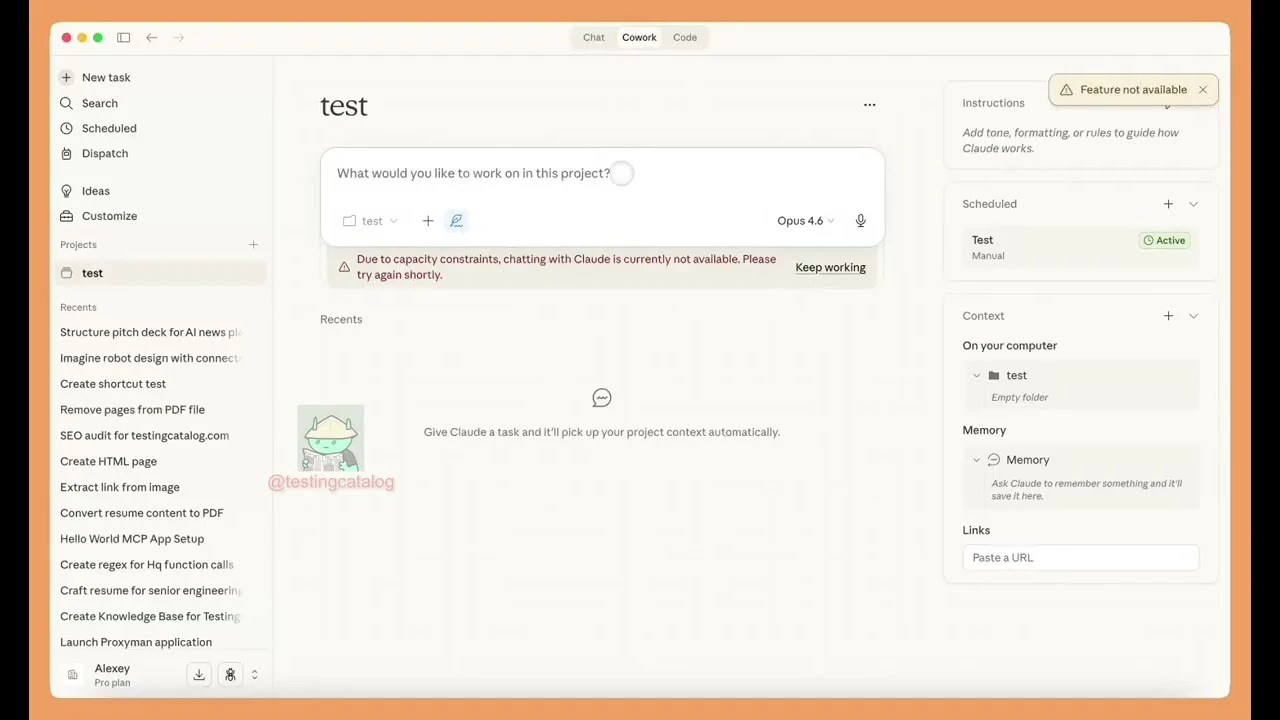Click the Instructions panel text

[1070, 140]
